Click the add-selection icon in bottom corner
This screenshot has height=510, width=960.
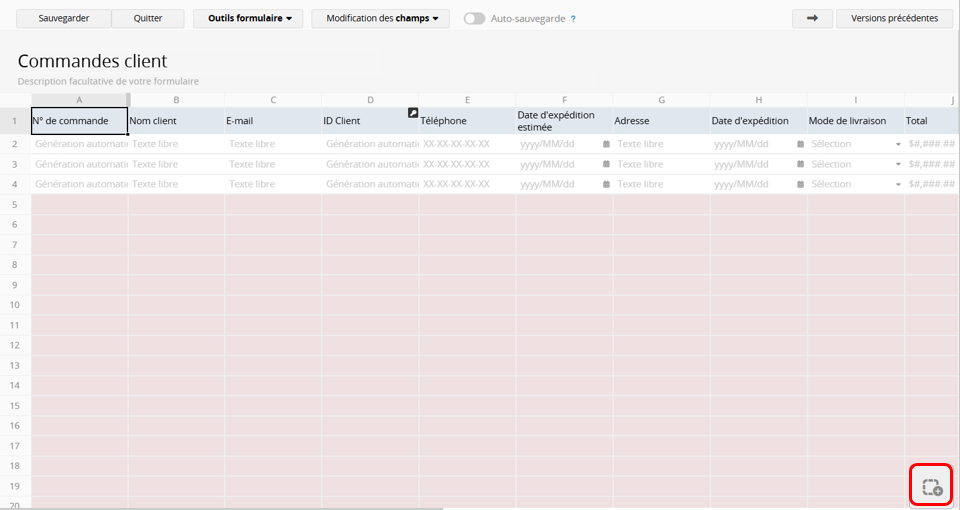coord(931,487)
